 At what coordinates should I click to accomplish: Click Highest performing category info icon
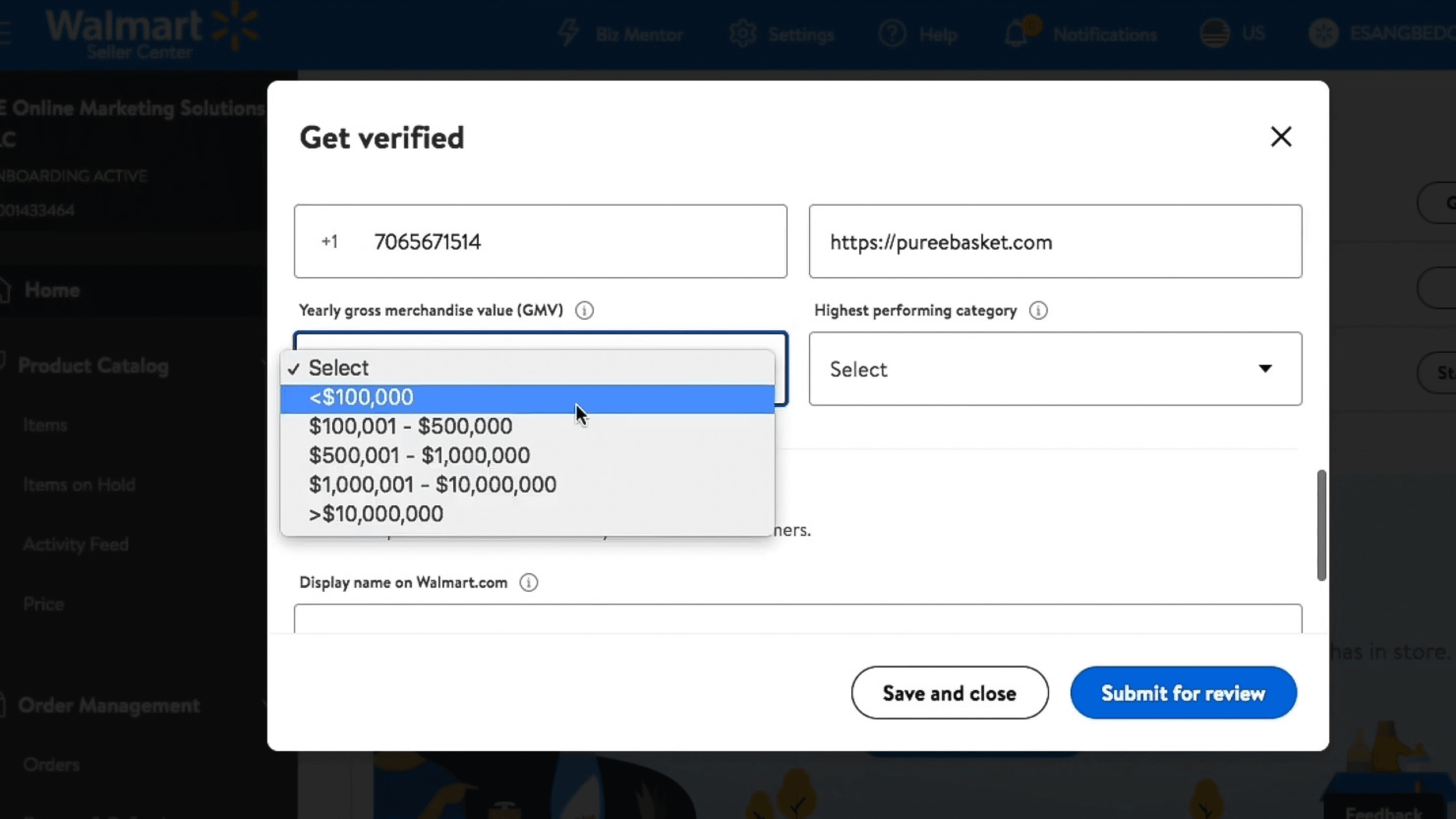[1038, 310]
